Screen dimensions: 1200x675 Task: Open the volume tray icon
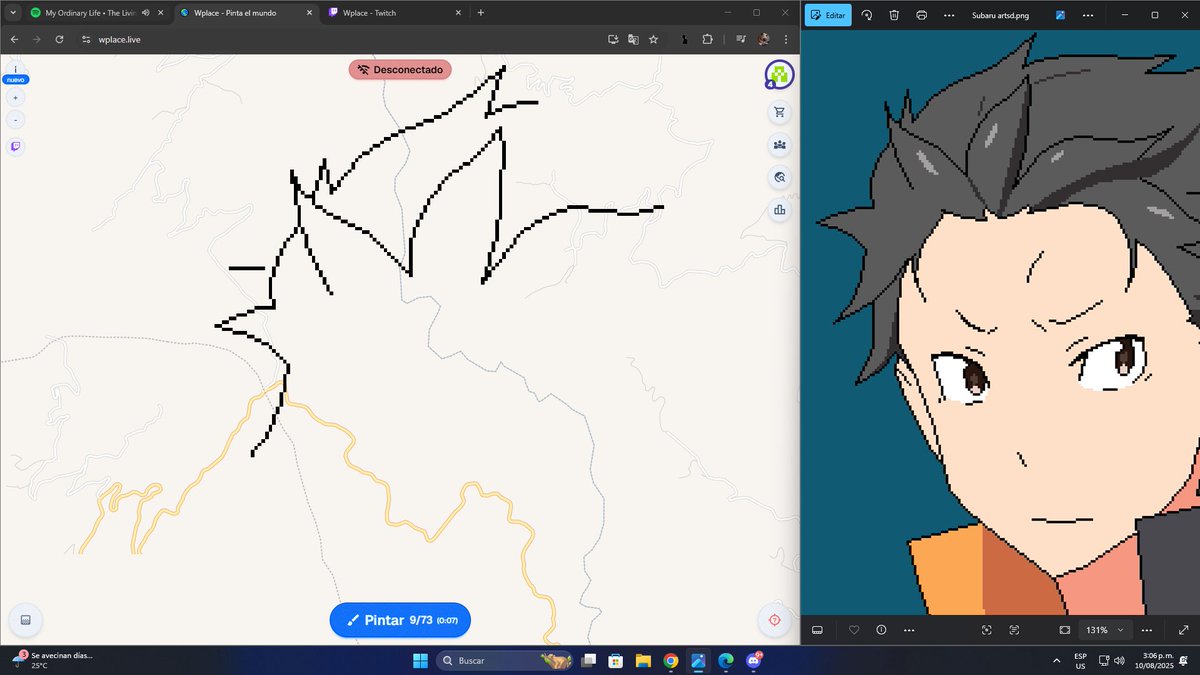[x=1118, y=661]
